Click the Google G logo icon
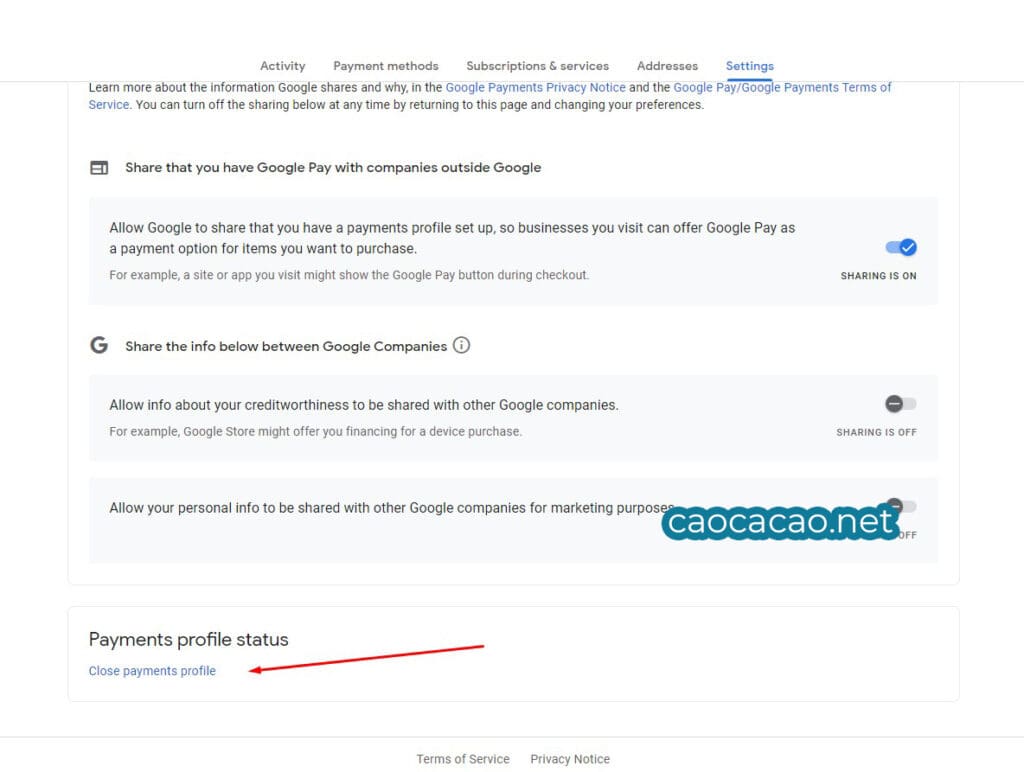Image resolution: width=1024 pixels, height=772 pixels. click(99, 345)
